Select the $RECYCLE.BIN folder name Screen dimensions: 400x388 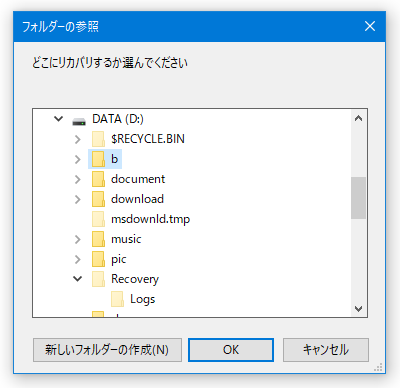pos(148,139)
